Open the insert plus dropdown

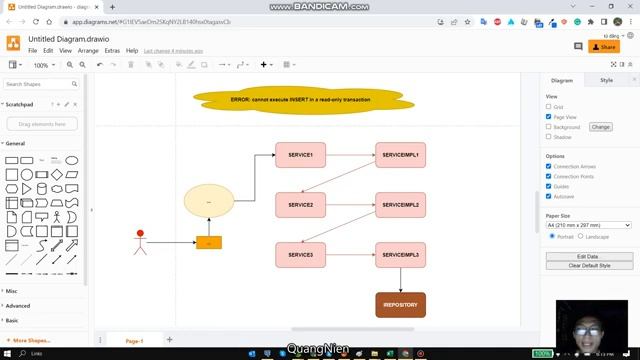point(267,65)
